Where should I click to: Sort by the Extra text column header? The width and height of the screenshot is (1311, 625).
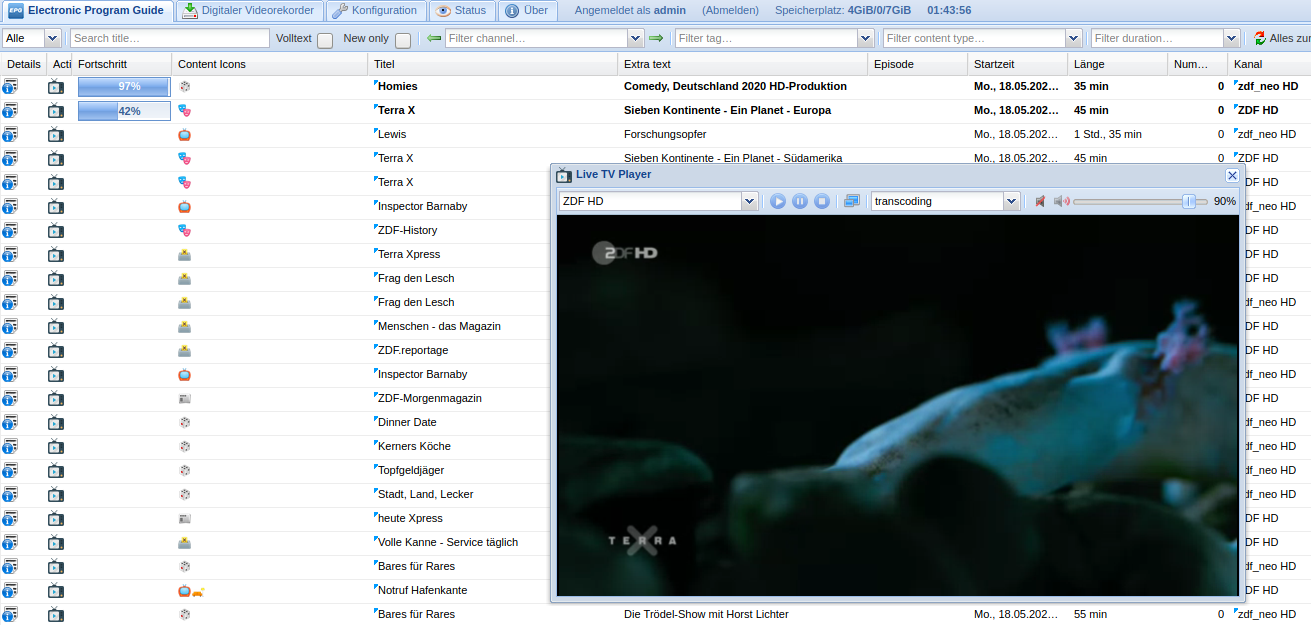[x=743, y=64]
